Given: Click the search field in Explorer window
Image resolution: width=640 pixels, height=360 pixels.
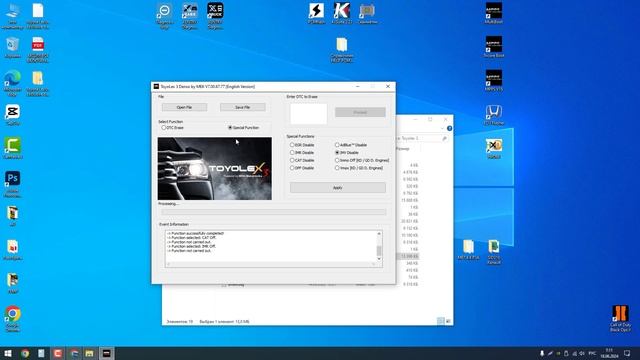Looking at the screenshot, I should (x=422, y=139).
